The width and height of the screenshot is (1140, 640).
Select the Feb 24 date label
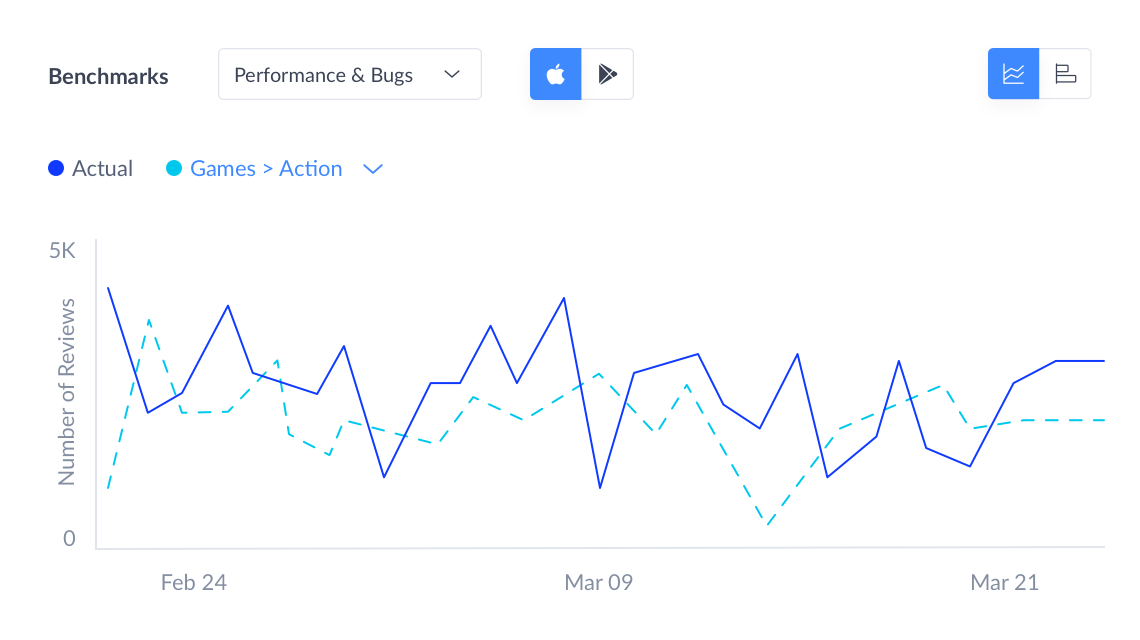(194, 582)
